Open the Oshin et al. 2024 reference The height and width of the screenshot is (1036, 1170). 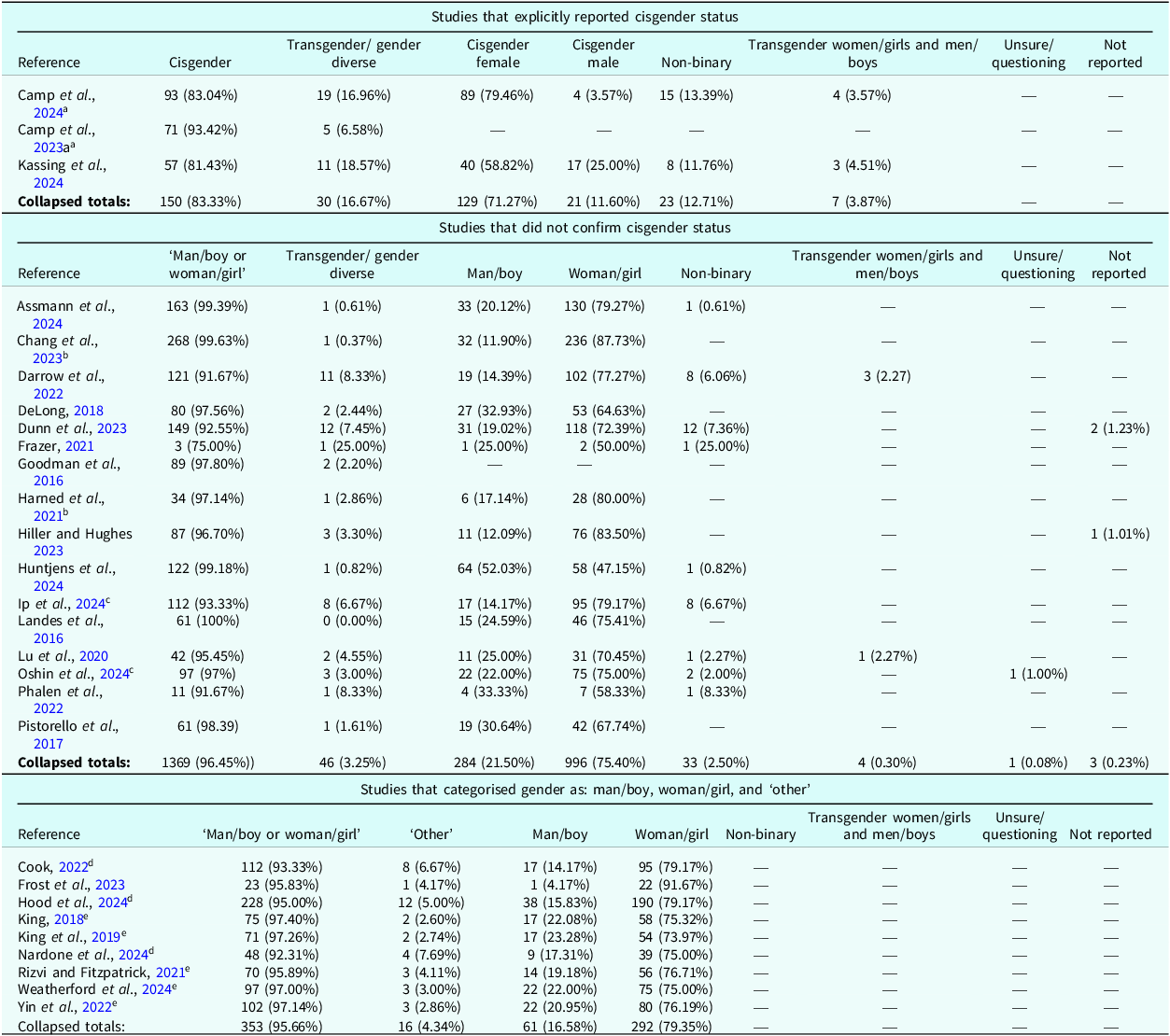click(x=114, y=674)
